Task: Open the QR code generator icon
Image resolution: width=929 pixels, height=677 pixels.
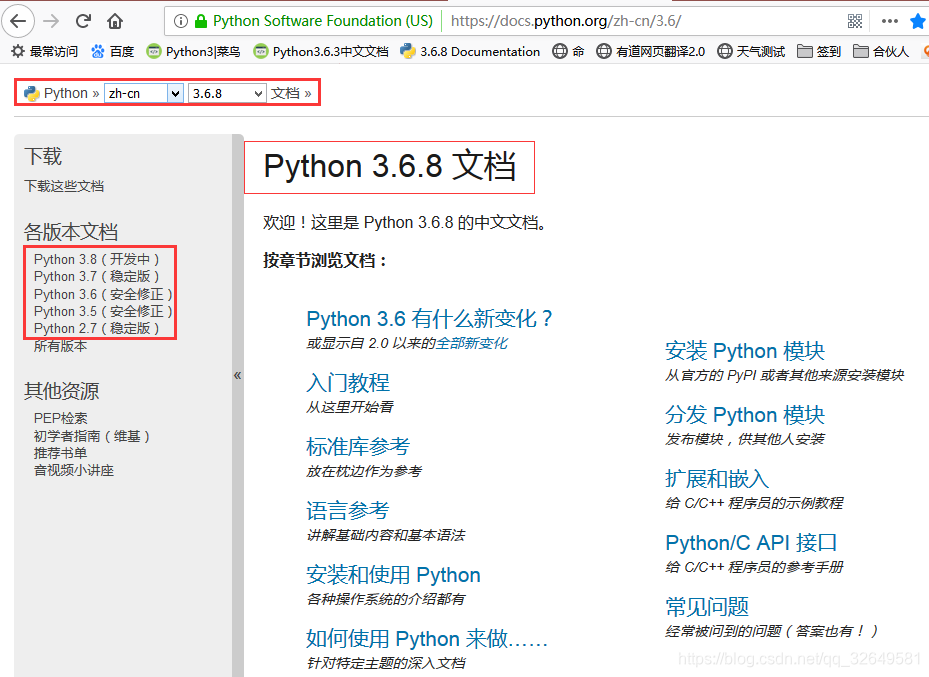Action: (x=855, y=20)
